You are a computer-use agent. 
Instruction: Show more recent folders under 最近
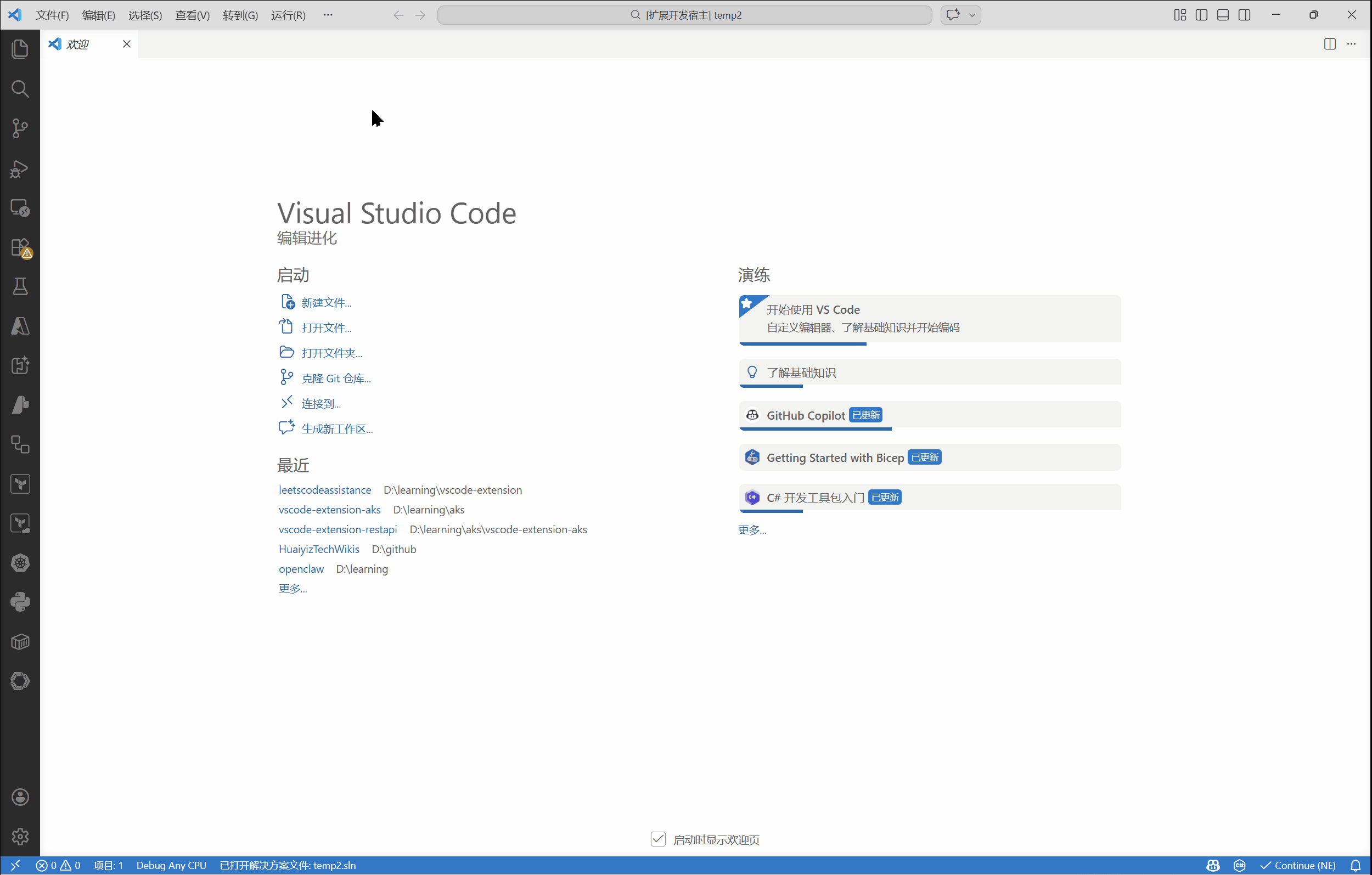[293, 589]
